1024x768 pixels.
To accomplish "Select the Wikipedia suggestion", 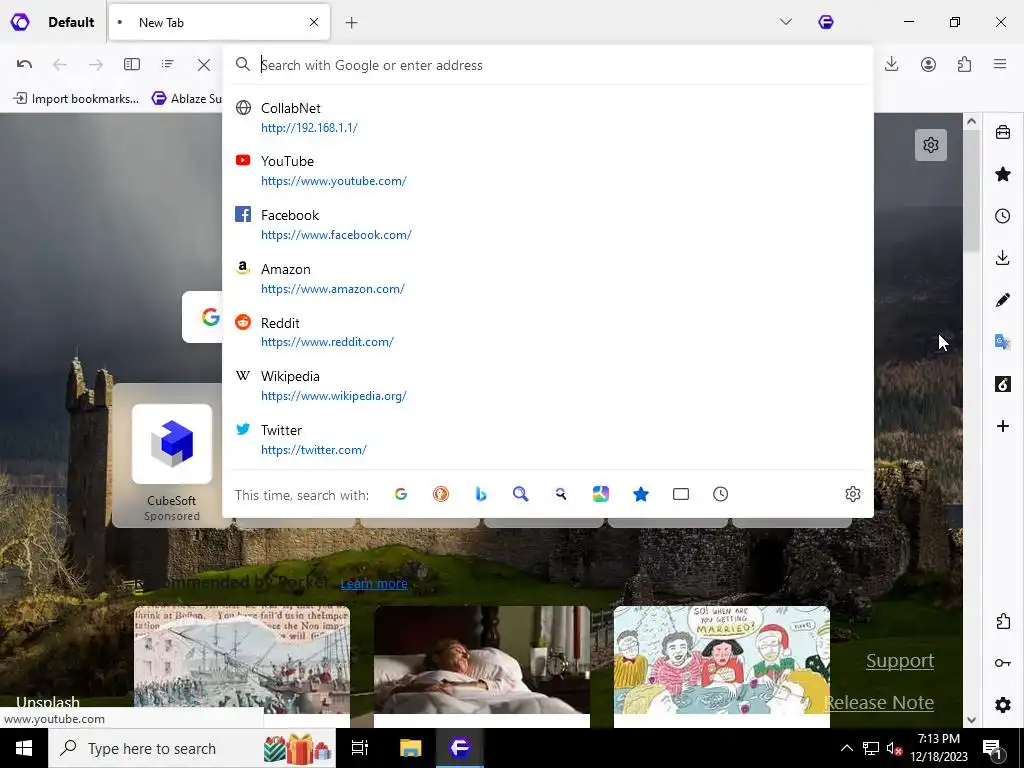I will [548, 385].
